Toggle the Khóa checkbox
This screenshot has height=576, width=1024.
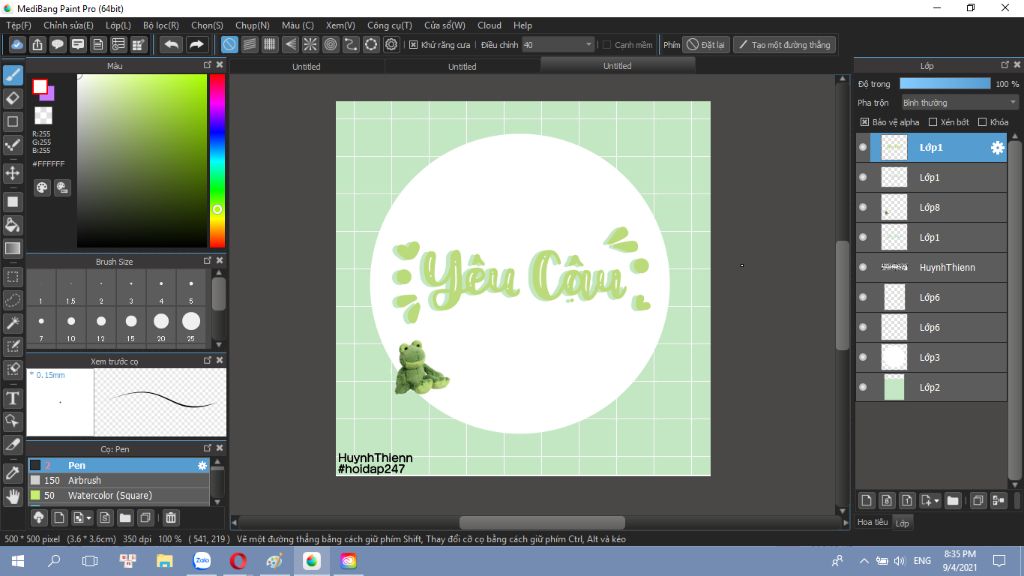pos(982,122)
